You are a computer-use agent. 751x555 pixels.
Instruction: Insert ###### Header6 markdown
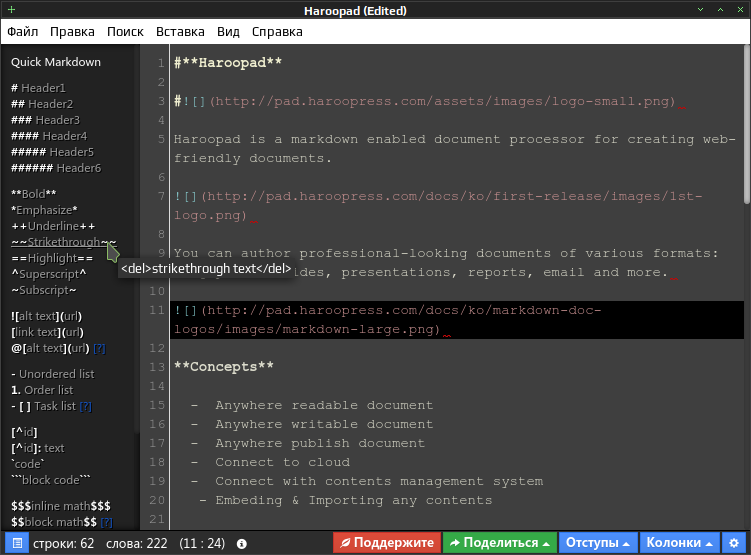tap(56, 168)
